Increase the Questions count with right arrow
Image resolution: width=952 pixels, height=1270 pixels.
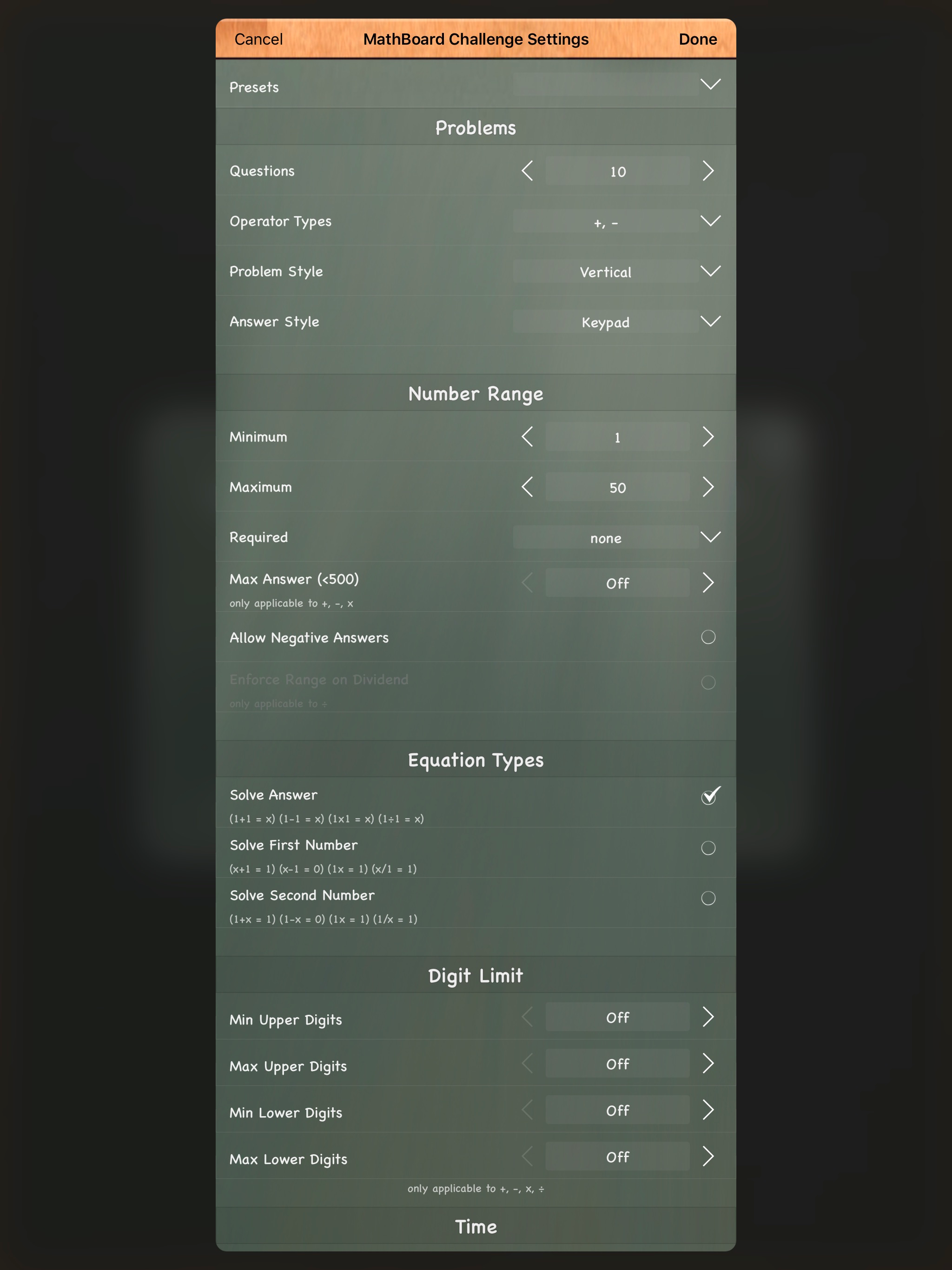(x=708, y=171)
